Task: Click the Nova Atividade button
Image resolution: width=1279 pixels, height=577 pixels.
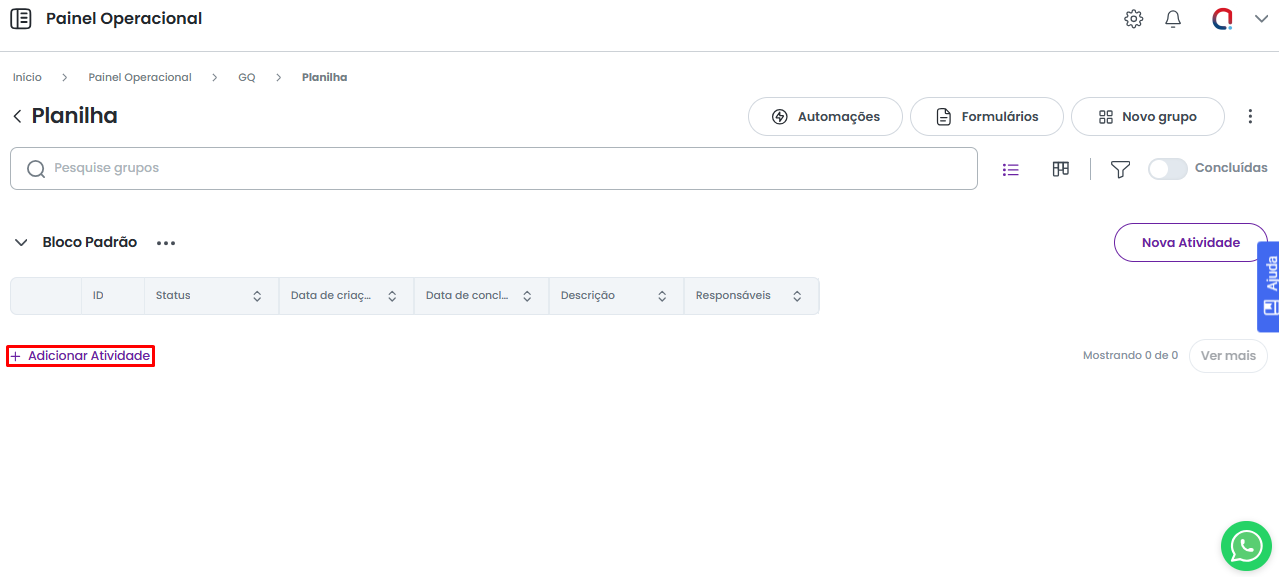Action: 1190,243
